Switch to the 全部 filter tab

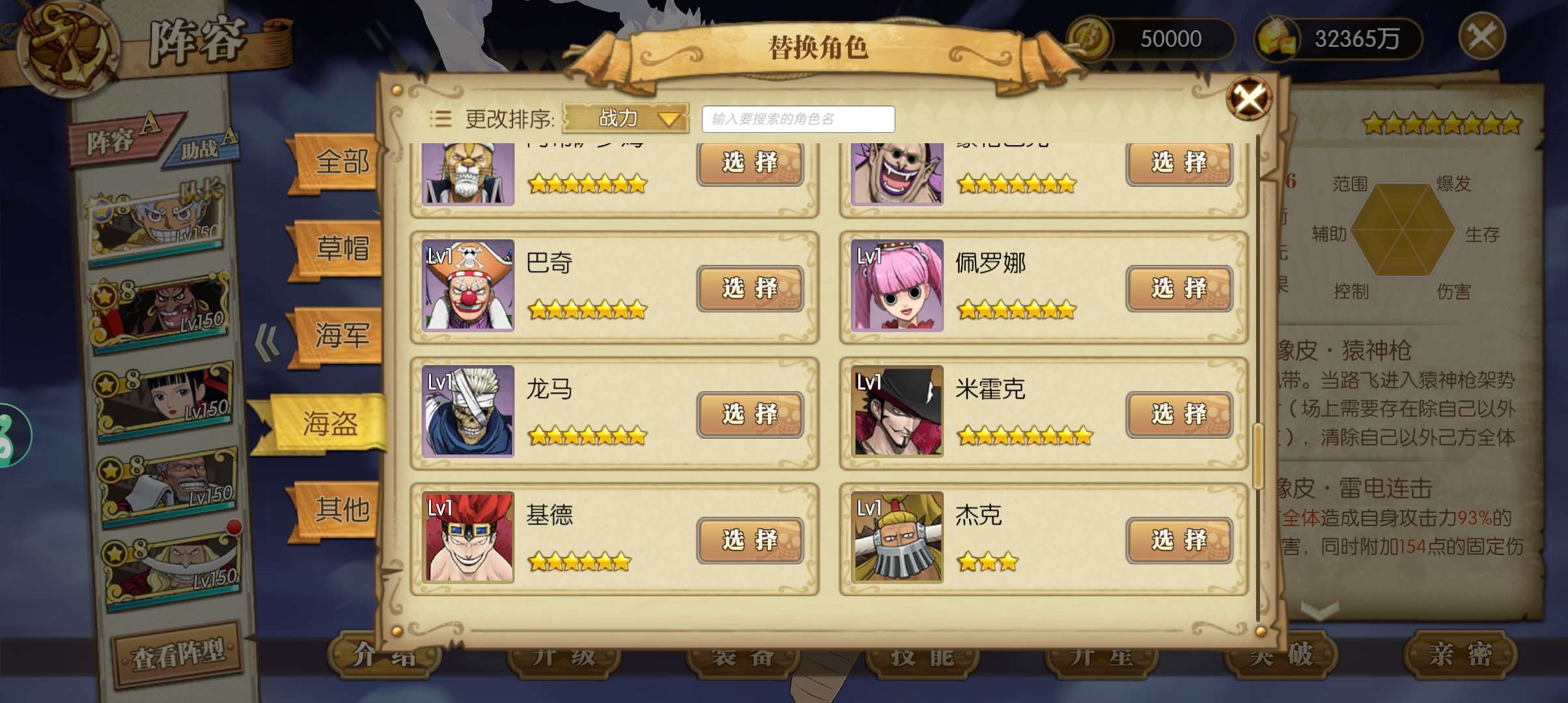339,162
